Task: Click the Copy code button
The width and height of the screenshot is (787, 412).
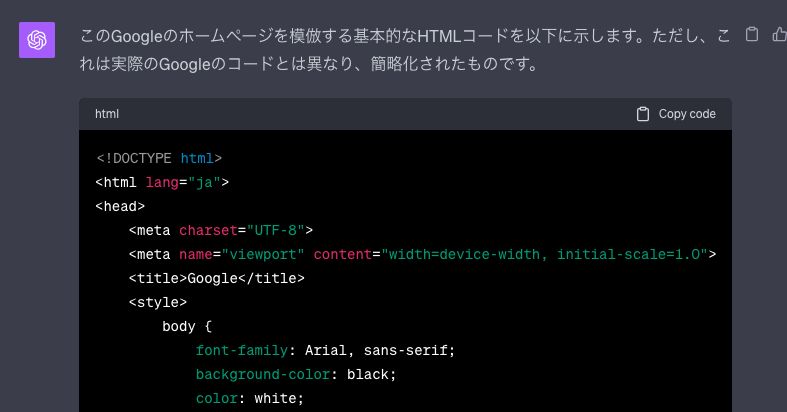Action: click(x=676, y=114)
